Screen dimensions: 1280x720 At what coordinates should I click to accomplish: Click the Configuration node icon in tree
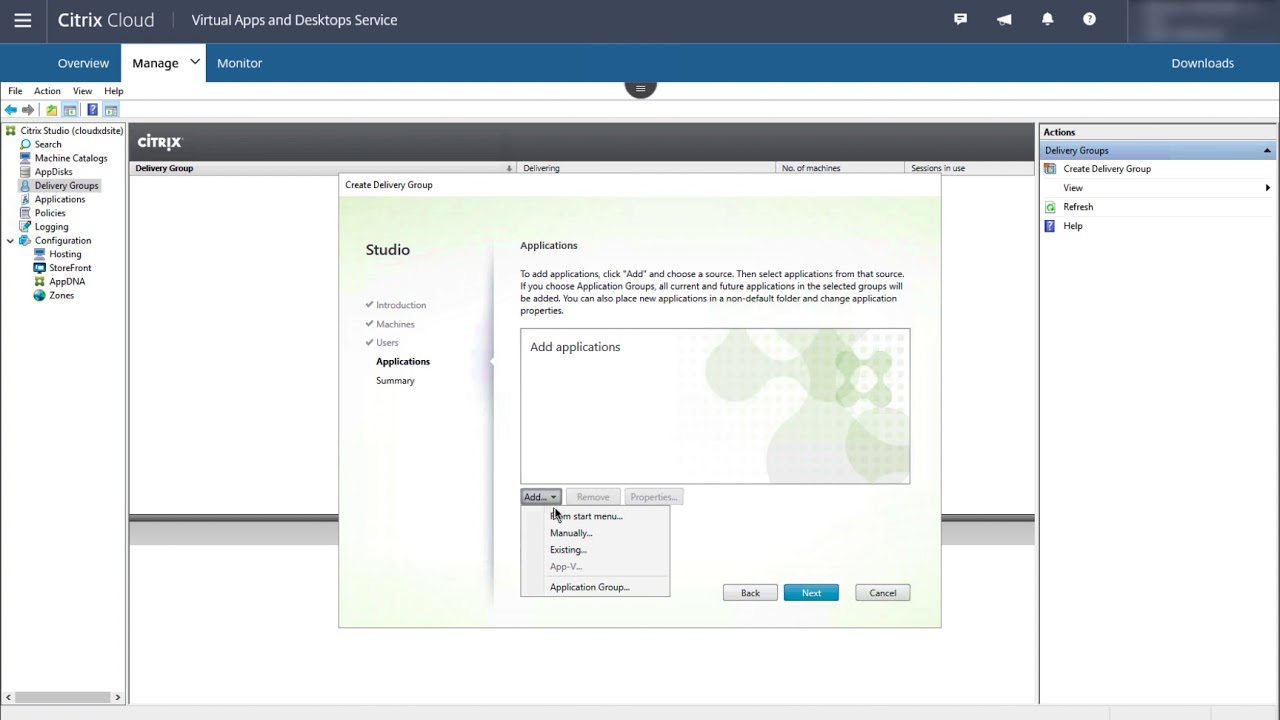point(25,241)
